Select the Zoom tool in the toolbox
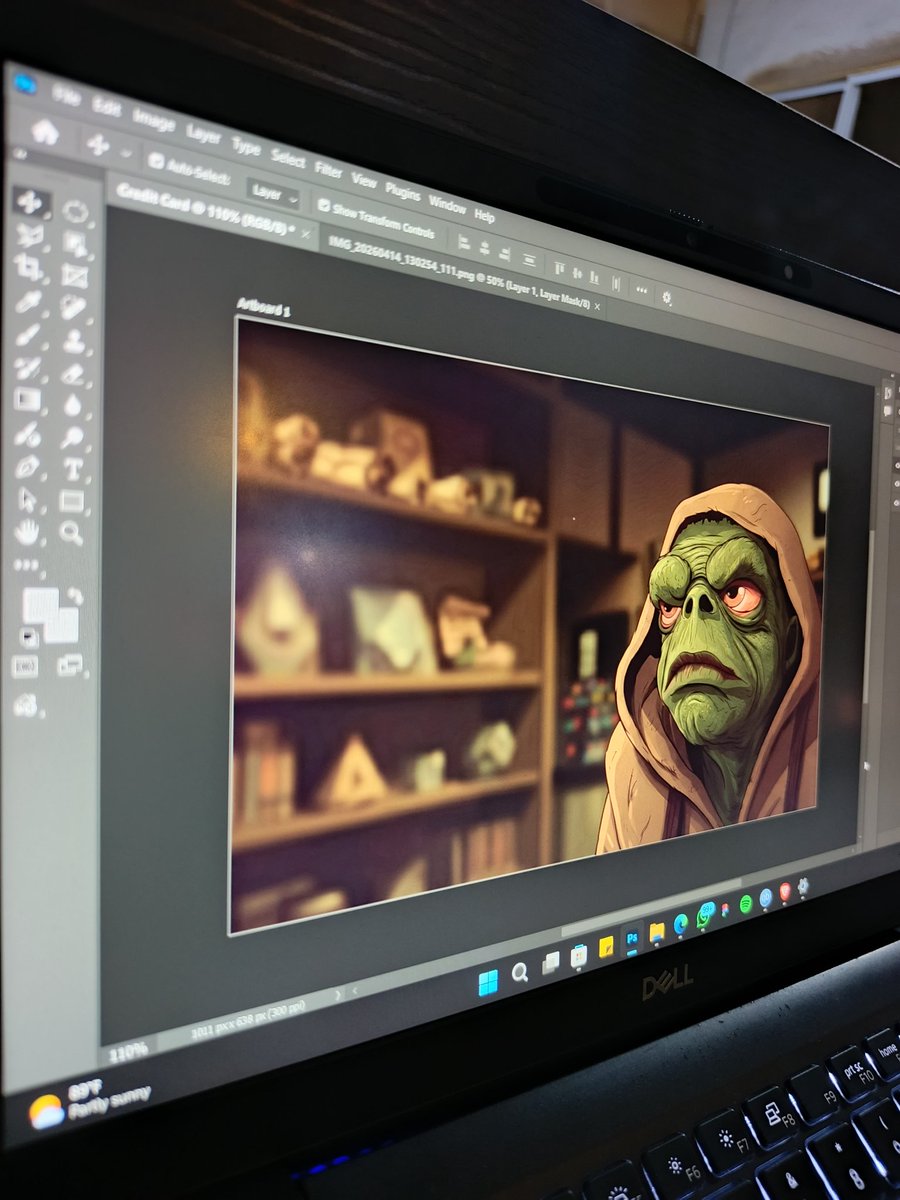 coord(71,533)
